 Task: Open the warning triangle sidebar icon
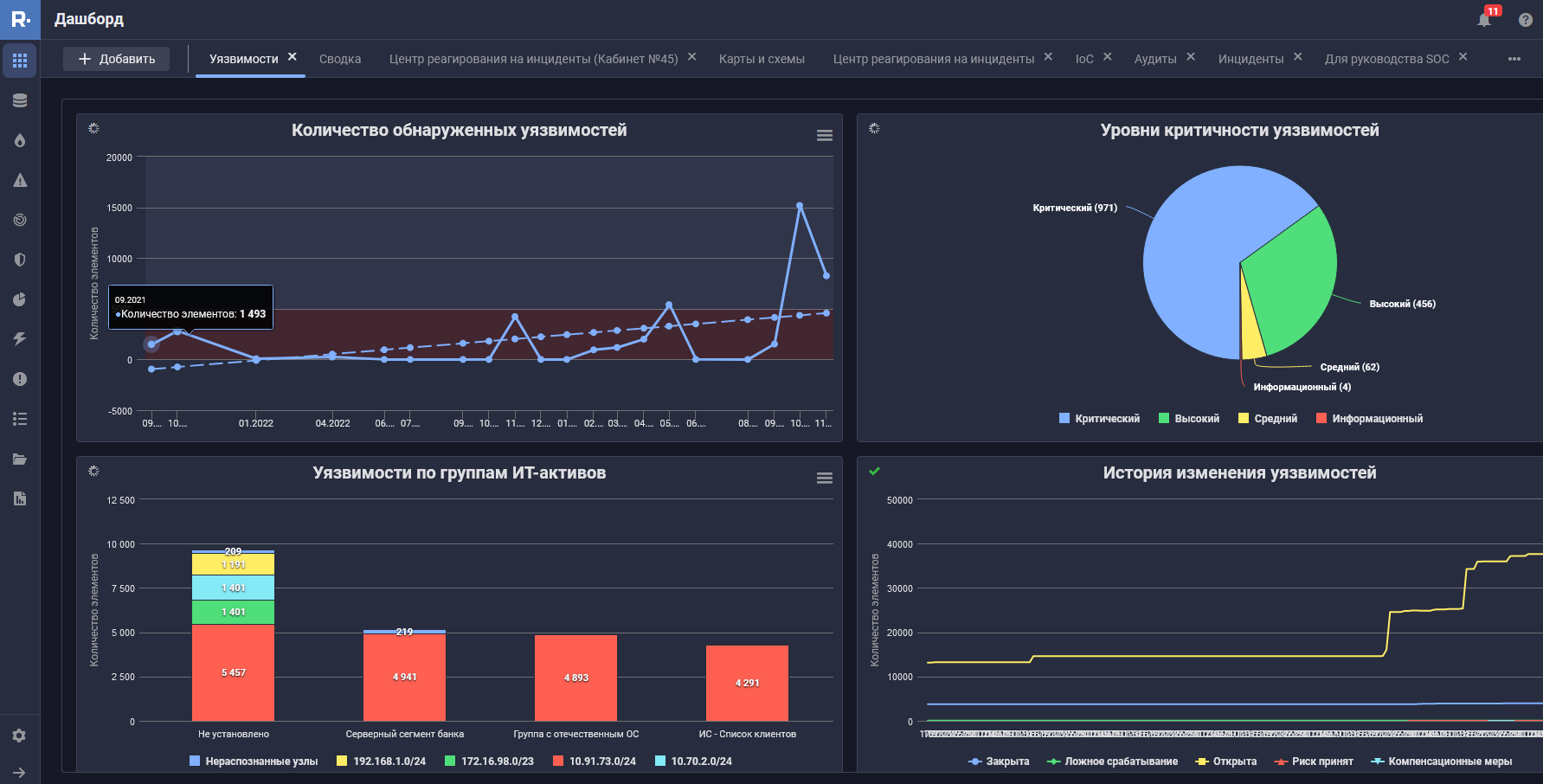coord(20,180)
